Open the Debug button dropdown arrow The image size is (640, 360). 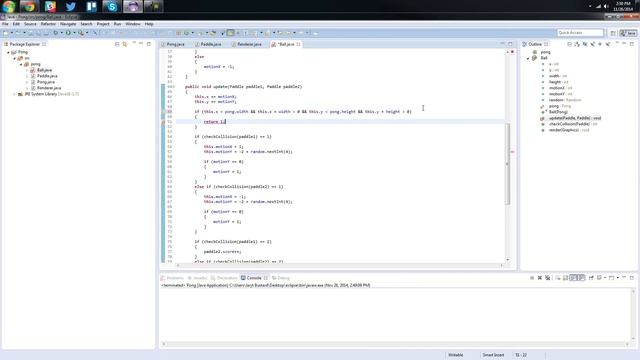pyautogui.click(x=61, y=33)
